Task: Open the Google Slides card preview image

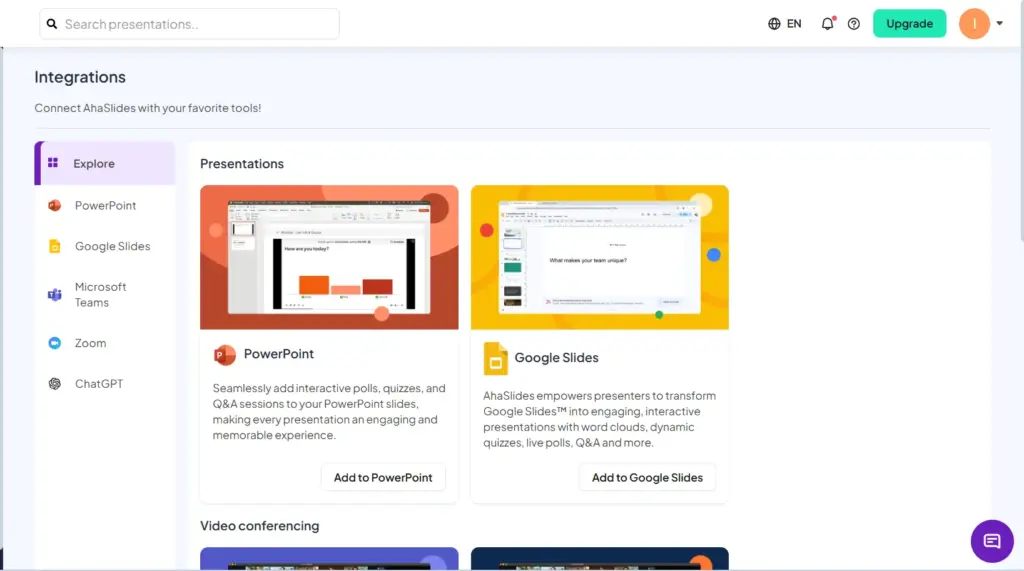Action: [x=600, y=257]
